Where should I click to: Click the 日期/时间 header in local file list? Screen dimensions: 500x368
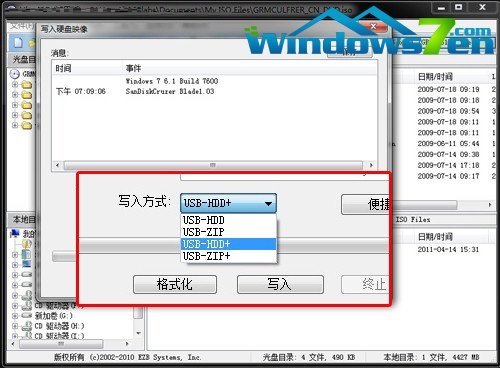pyautogui.click(x=435, y=237)
